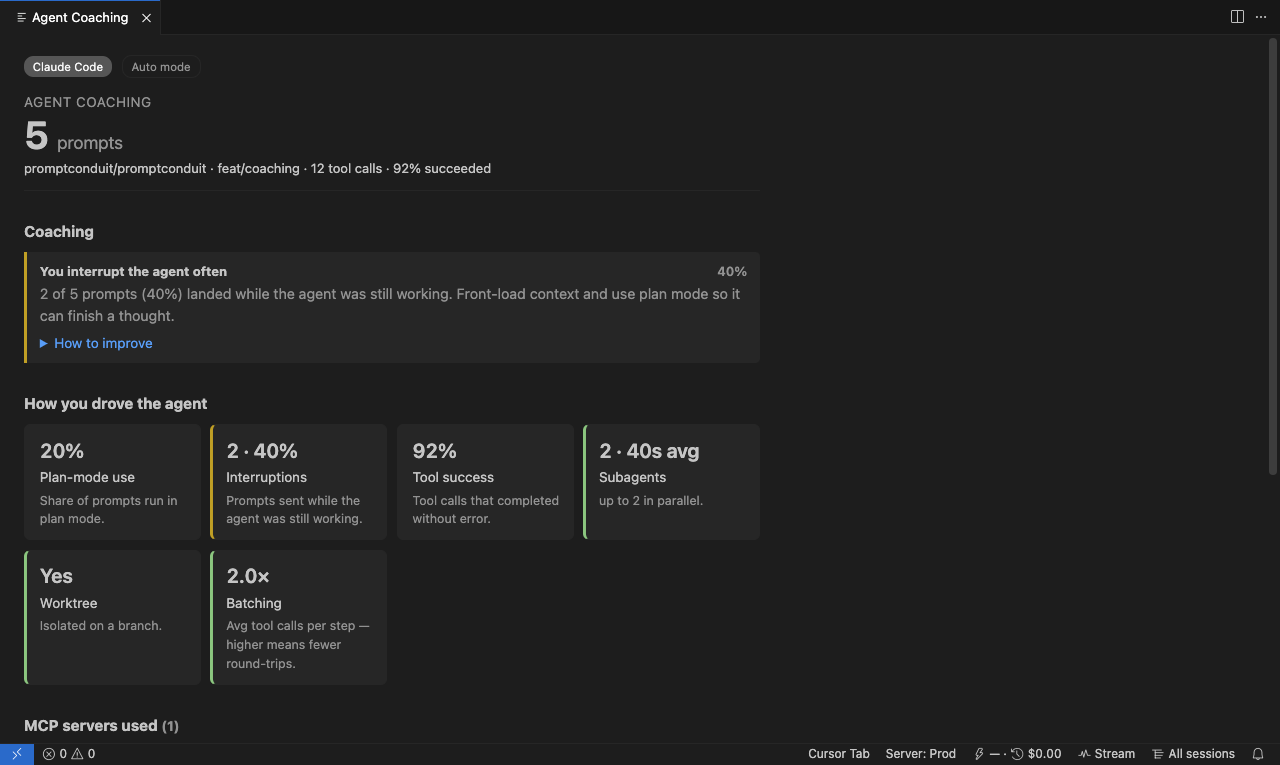1280x765 pixels.
Task: Click Server: Prod status bar item
Action: (x=921, y=754)
